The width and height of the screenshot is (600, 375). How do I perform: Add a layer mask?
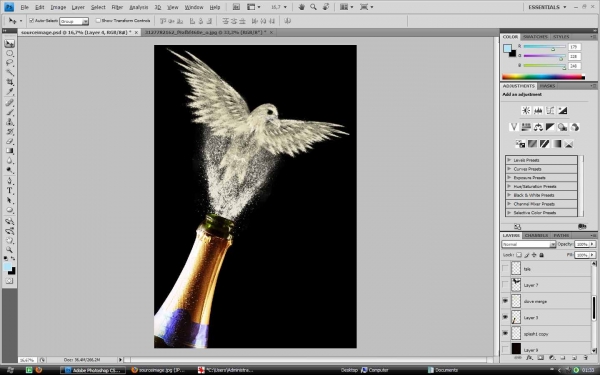coord(540,358)
